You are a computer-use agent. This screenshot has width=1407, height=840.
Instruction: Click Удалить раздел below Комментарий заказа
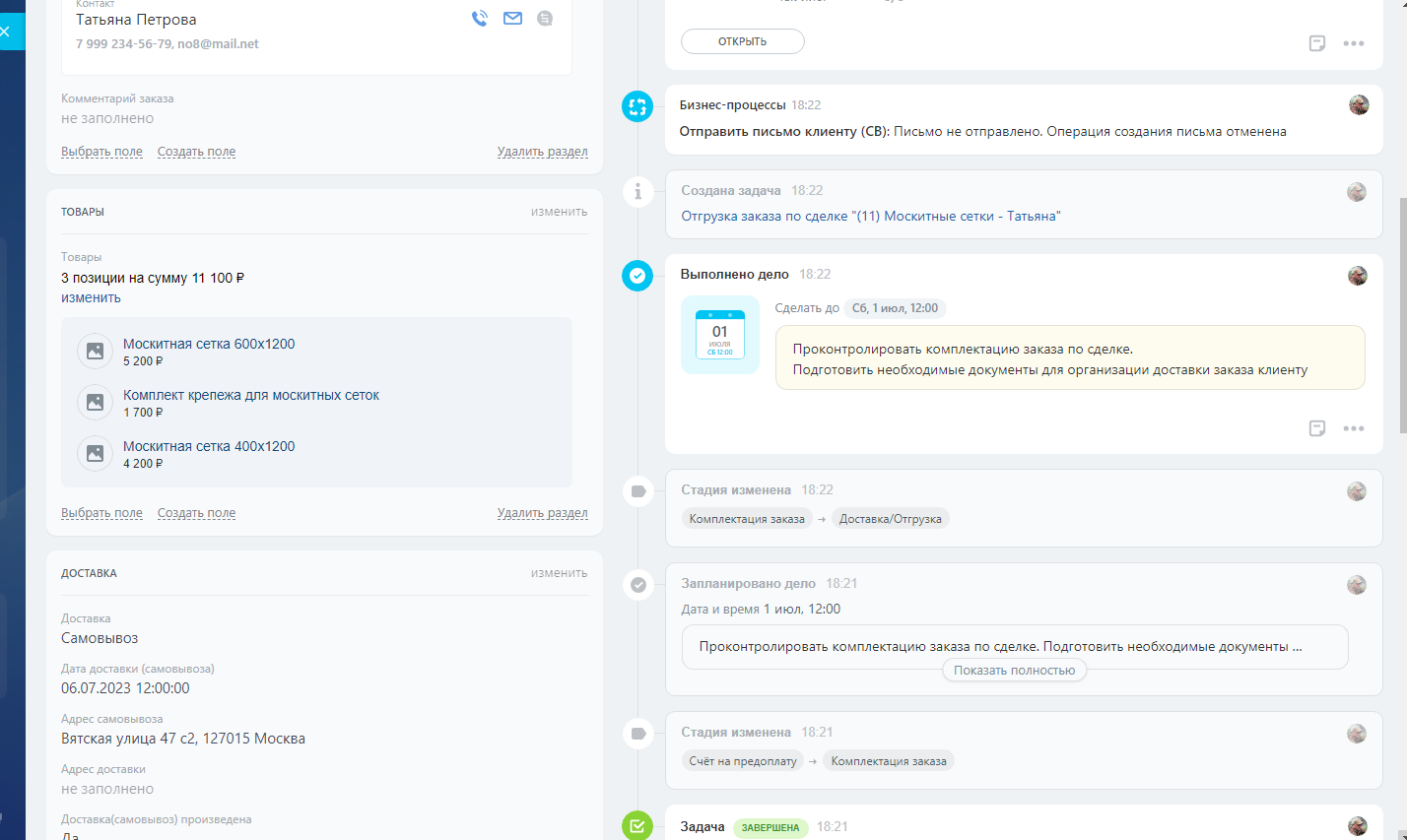coord(542,152)
